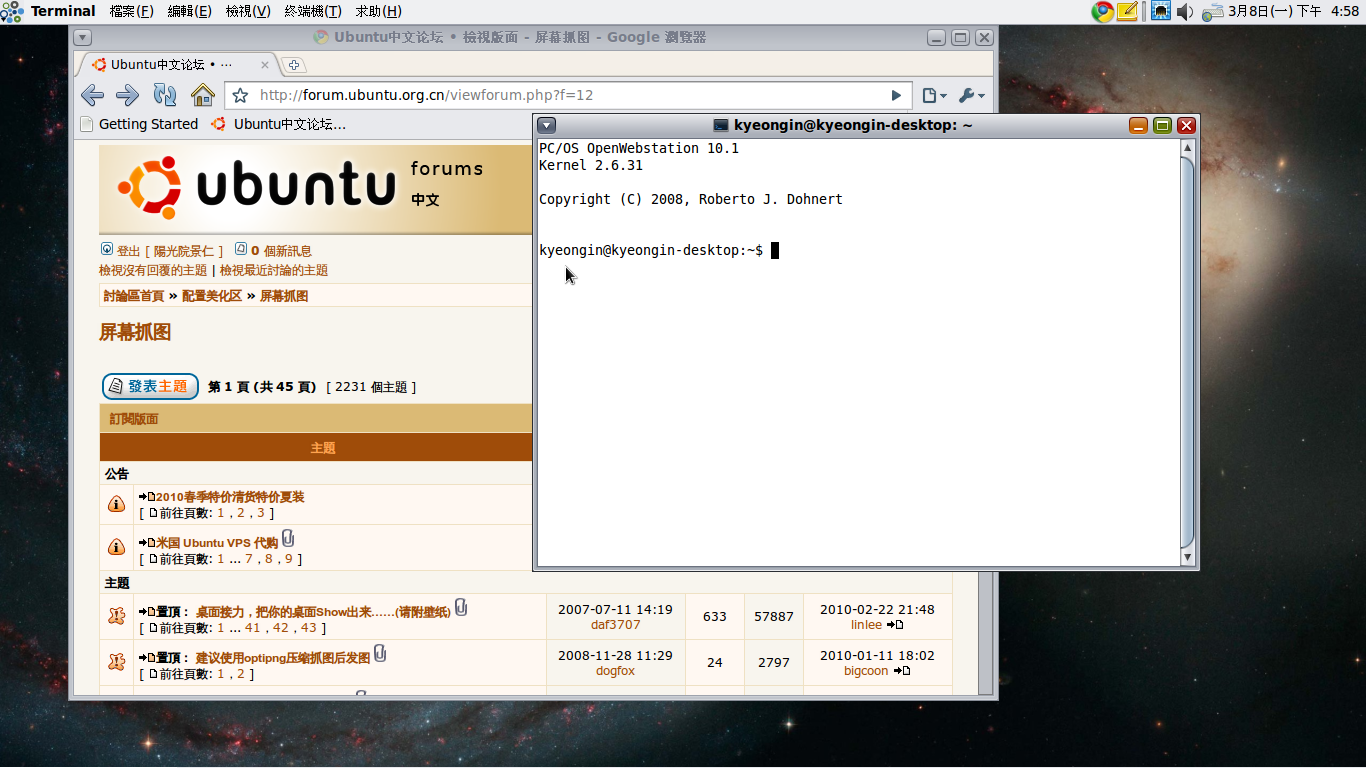Screen dimensions: 1366x768
Task: Open the Getting Started bookmark
Action: pos(139,124)
